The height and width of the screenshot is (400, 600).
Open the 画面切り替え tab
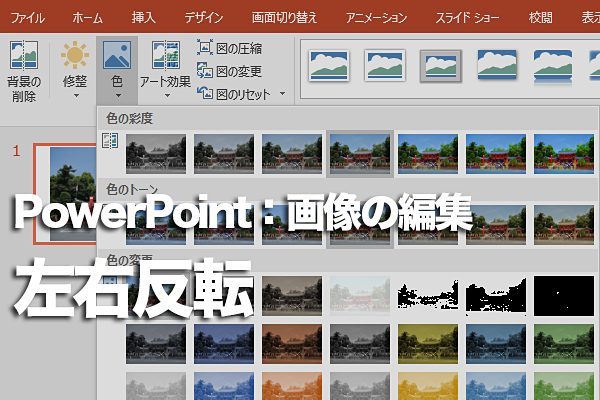[x=284, y=18]
